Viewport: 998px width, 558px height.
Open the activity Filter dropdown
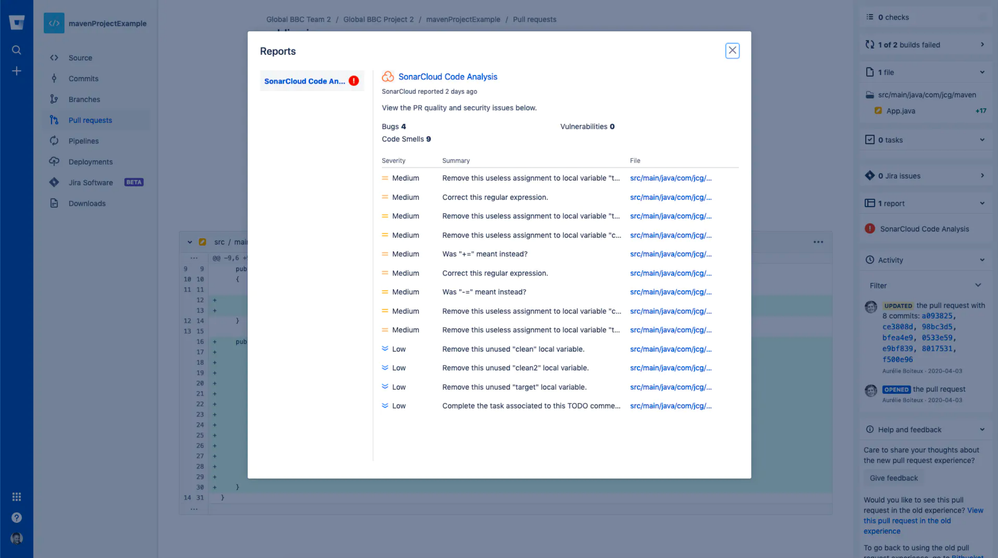click(x=925, y=286)
